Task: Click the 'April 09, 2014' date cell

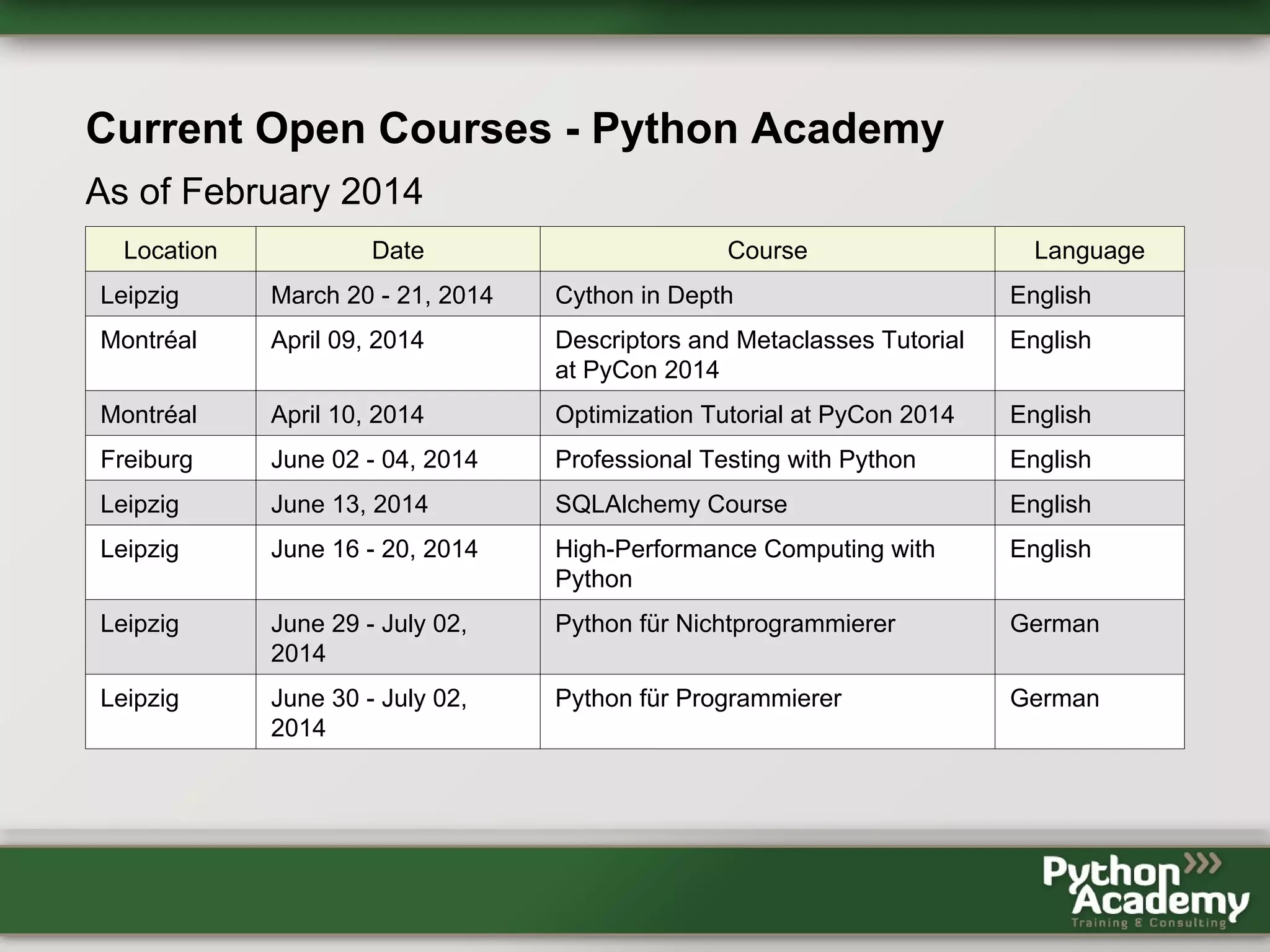Action: (x=398, y=354)
